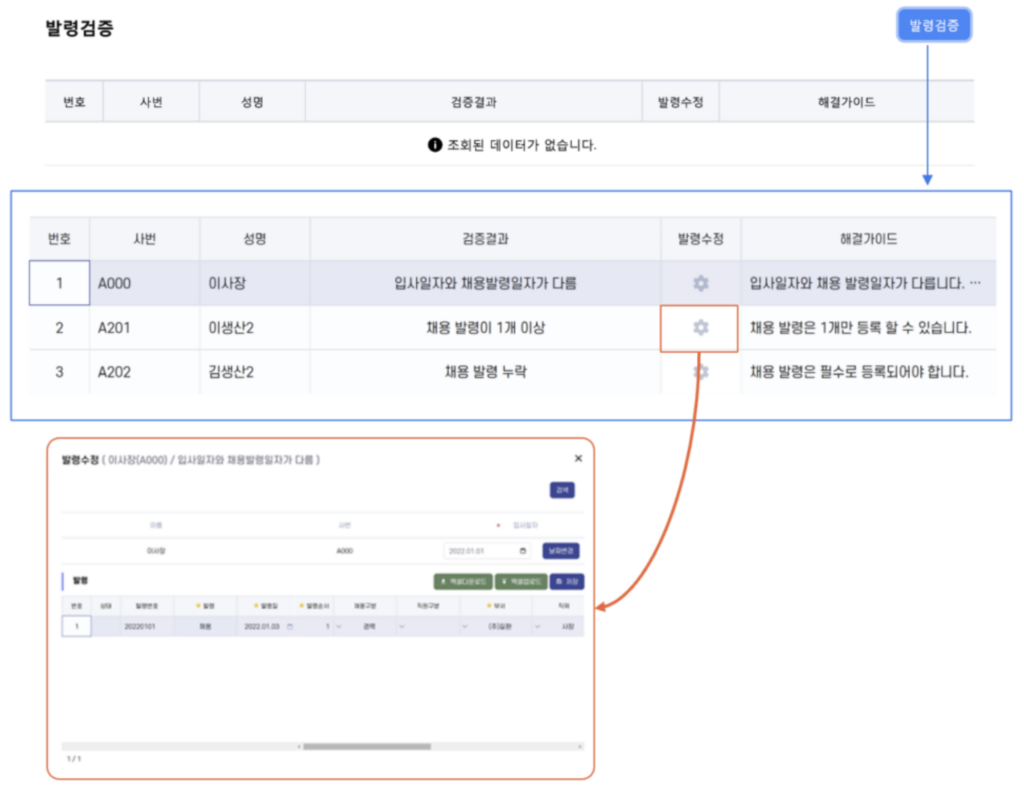Close the 발령수정 dialog with X
This screenshot has width=1024, height=794.
pyautogui.click(x=578, y=458)
